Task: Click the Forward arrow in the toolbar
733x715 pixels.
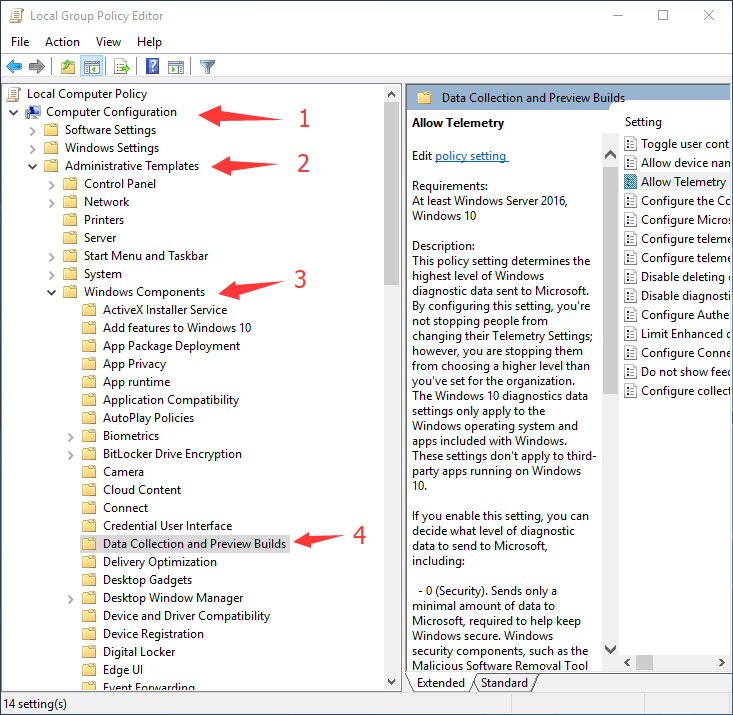Action: (37, 67)
